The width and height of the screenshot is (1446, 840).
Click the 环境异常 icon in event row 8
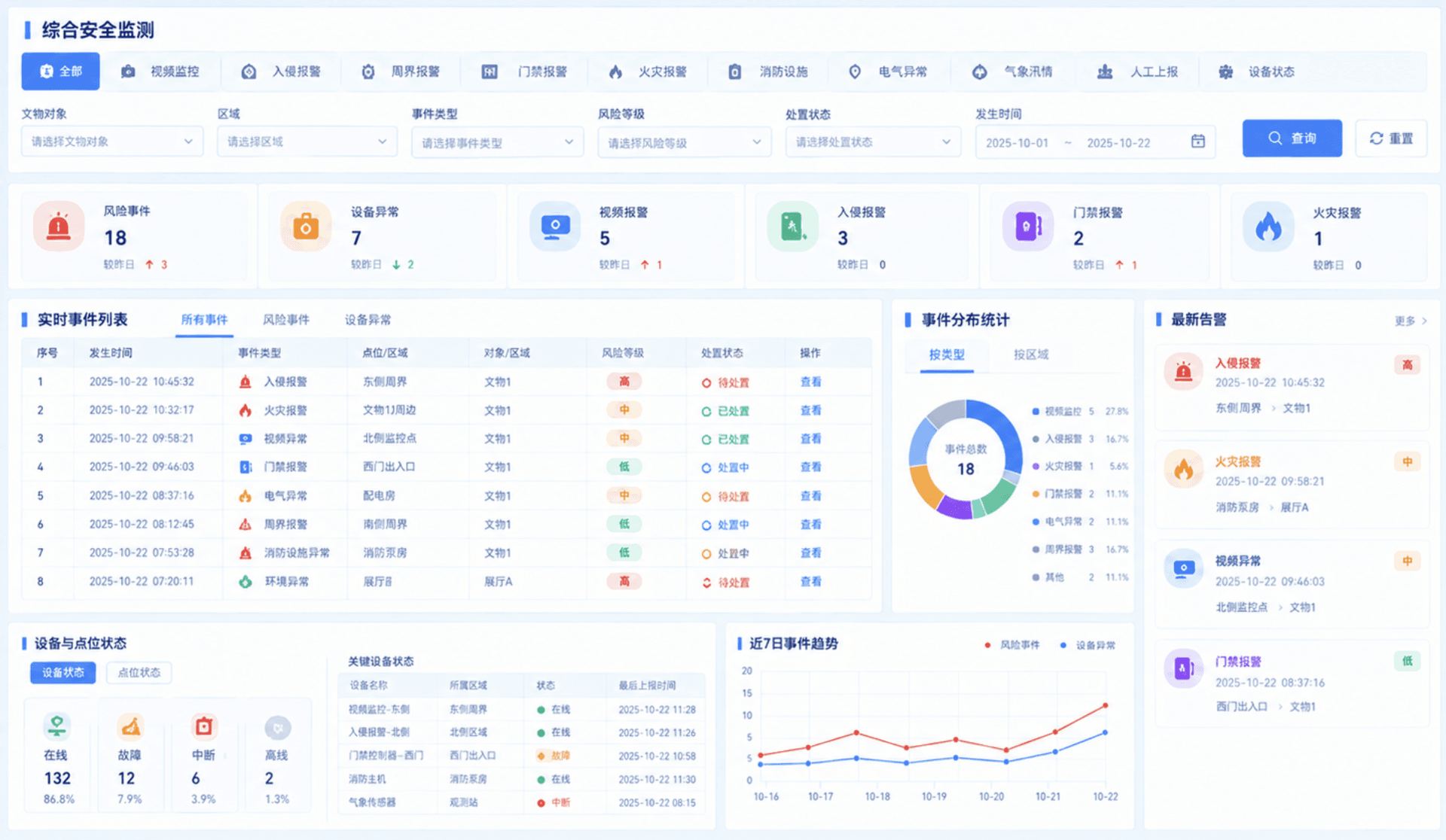[246, 582]
